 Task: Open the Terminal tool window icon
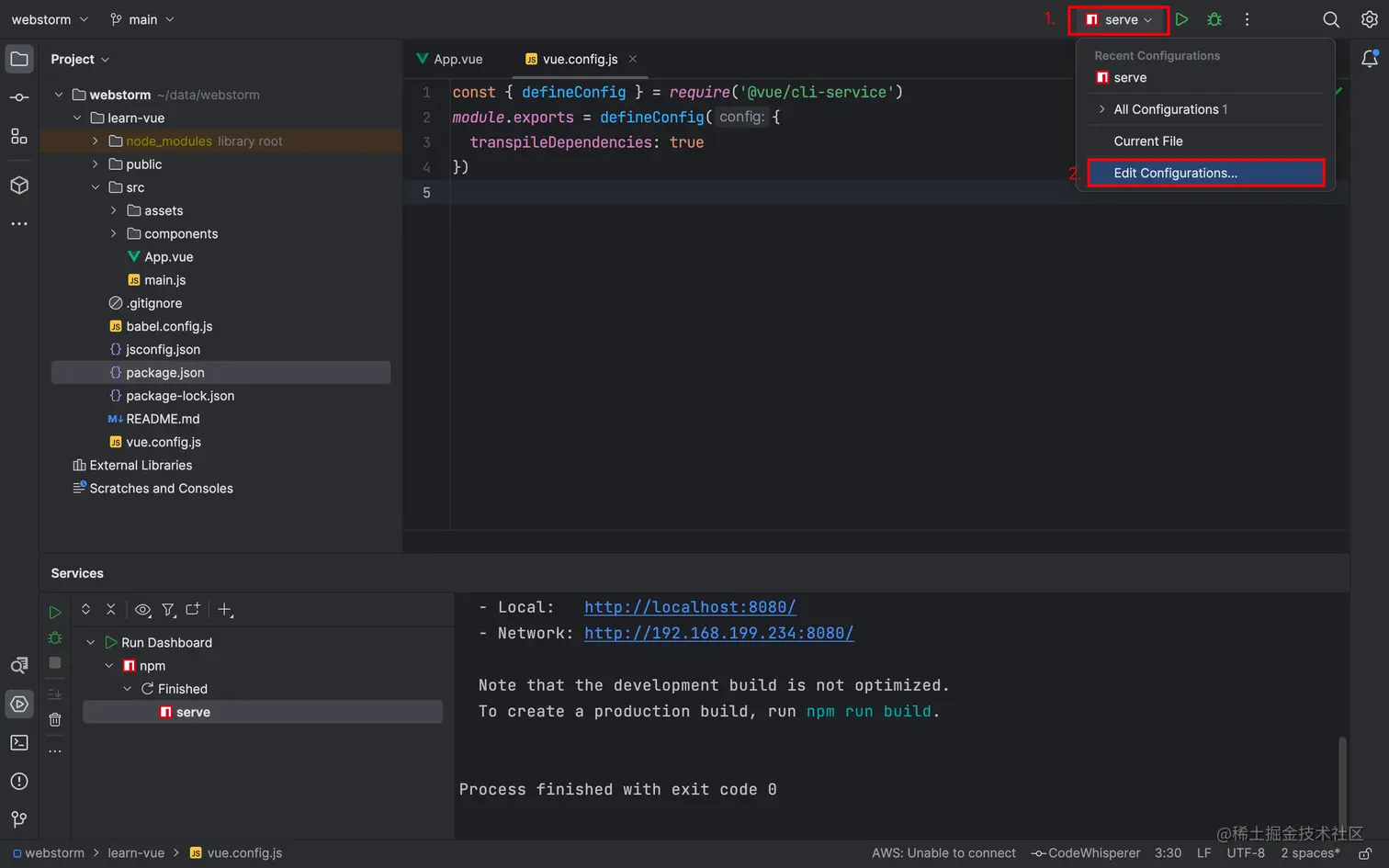[19, 742]
